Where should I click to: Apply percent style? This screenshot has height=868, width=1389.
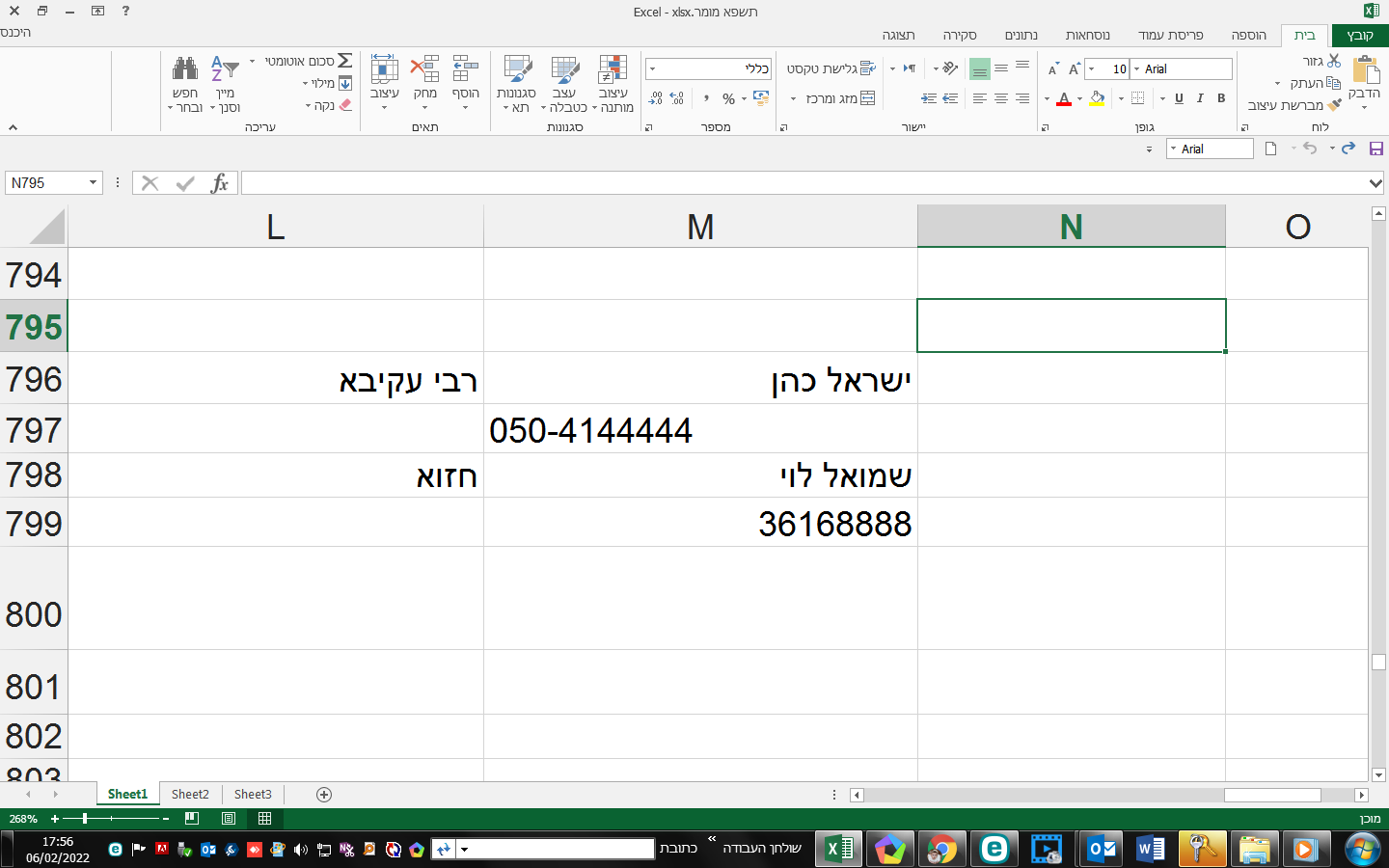pos(728,98)
